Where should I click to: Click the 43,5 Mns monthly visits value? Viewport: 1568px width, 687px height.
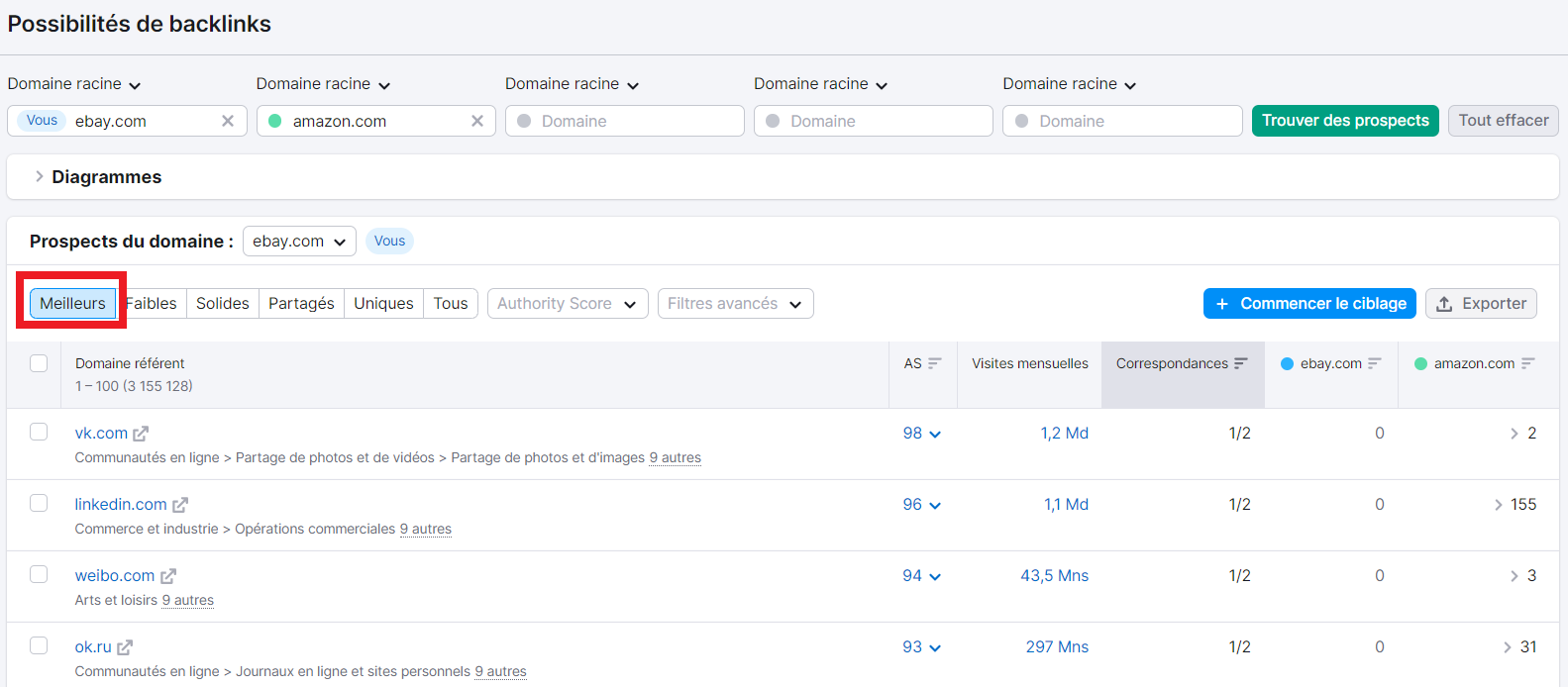(x=1054, y=576)
